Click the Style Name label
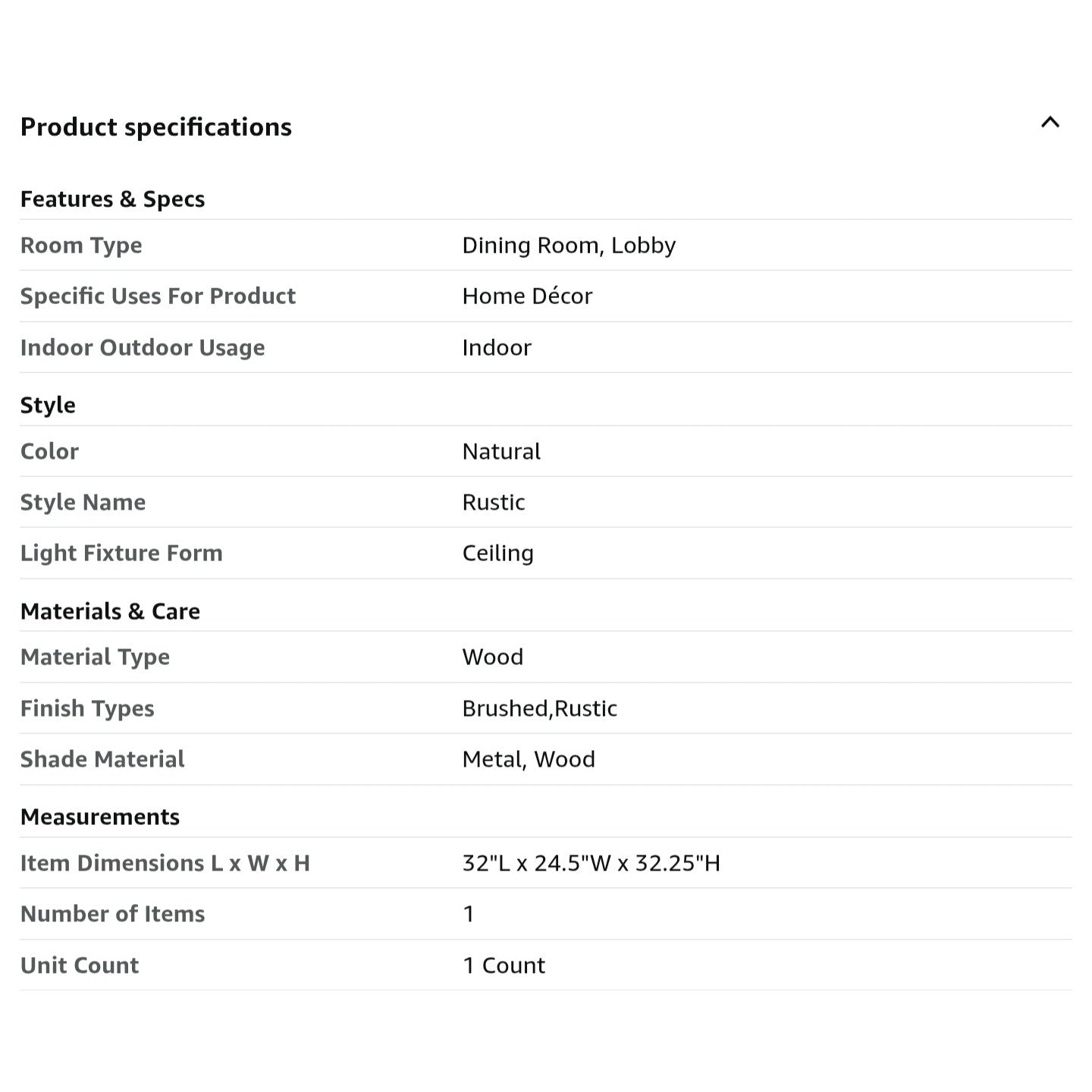1092x1092 pixels. click(x=83, y=502)
